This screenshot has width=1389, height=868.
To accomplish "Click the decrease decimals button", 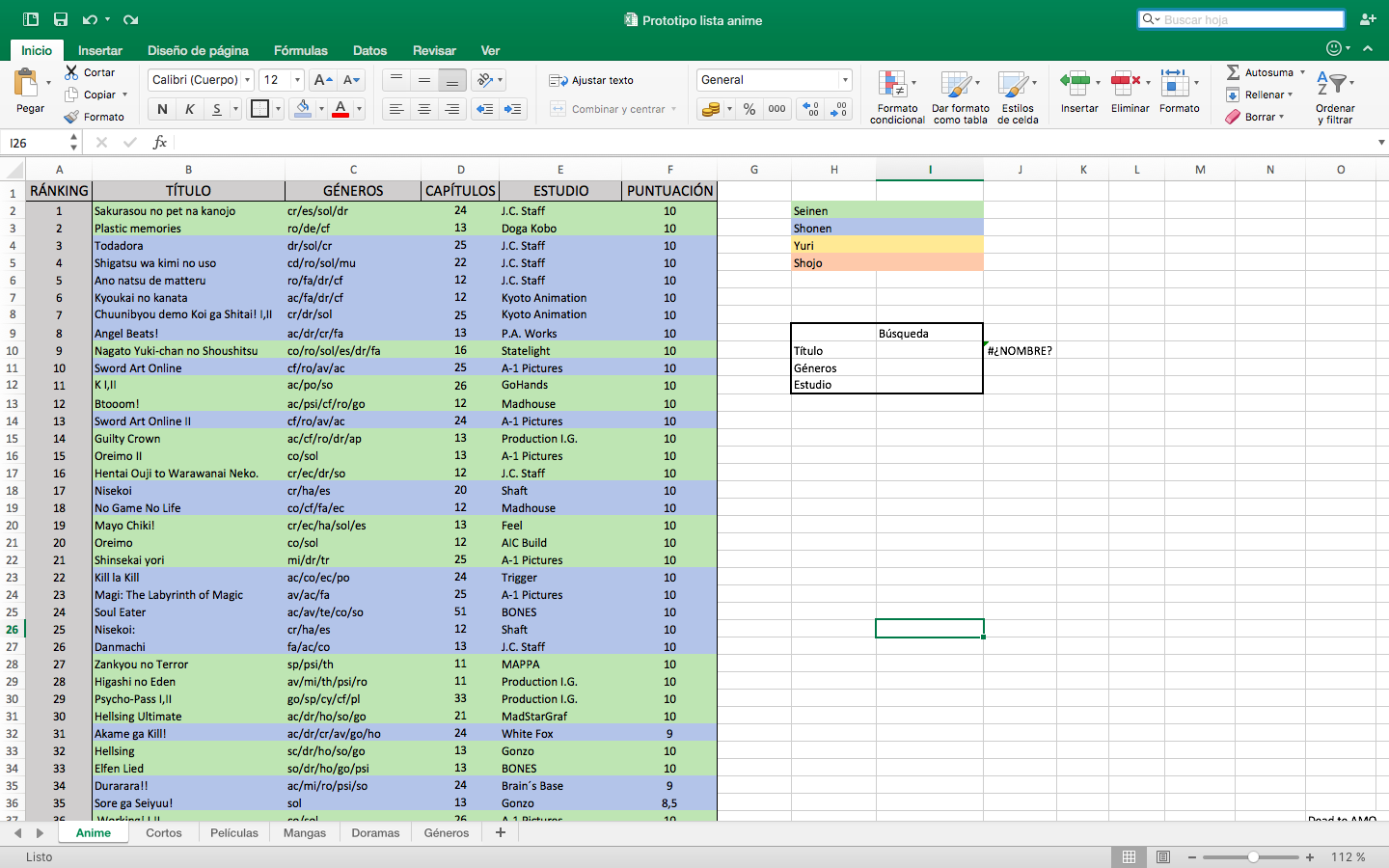I will coord(839,109).
